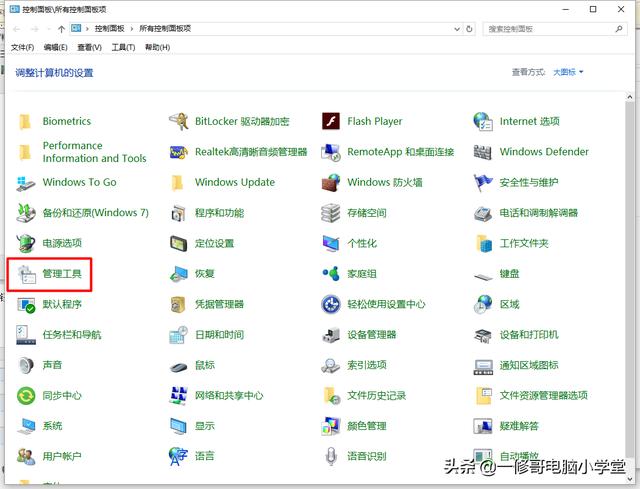
Task: Open 电源选项 icon
Action: click(x=26, y=243)
